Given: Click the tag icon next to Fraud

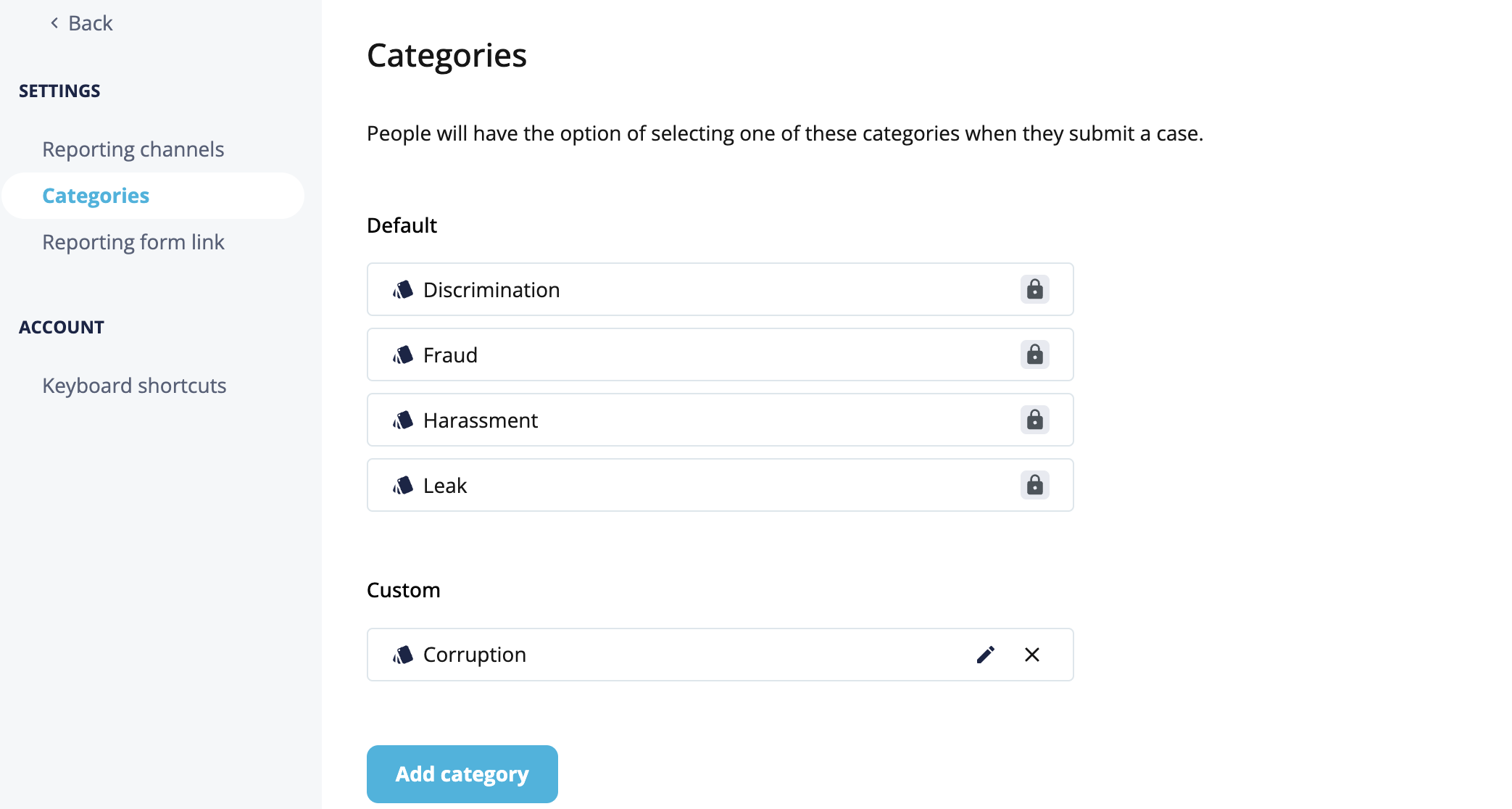Looking at the screenshot, I should click(403, 355).
